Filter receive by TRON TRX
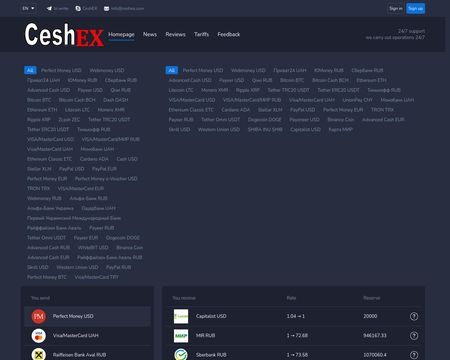This screenshot has height=360, width=450. [382, 110]
